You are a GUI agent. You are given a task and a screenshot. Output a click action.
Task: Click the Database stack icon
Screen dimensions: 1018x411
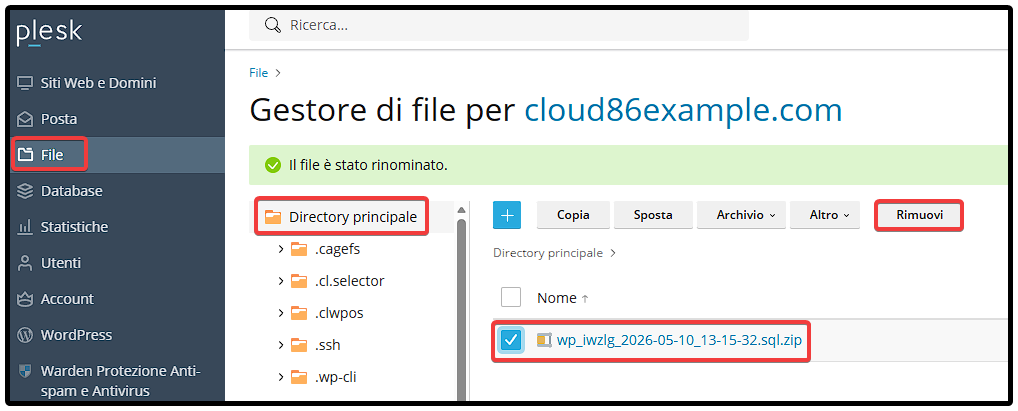(x=25, y=191)
